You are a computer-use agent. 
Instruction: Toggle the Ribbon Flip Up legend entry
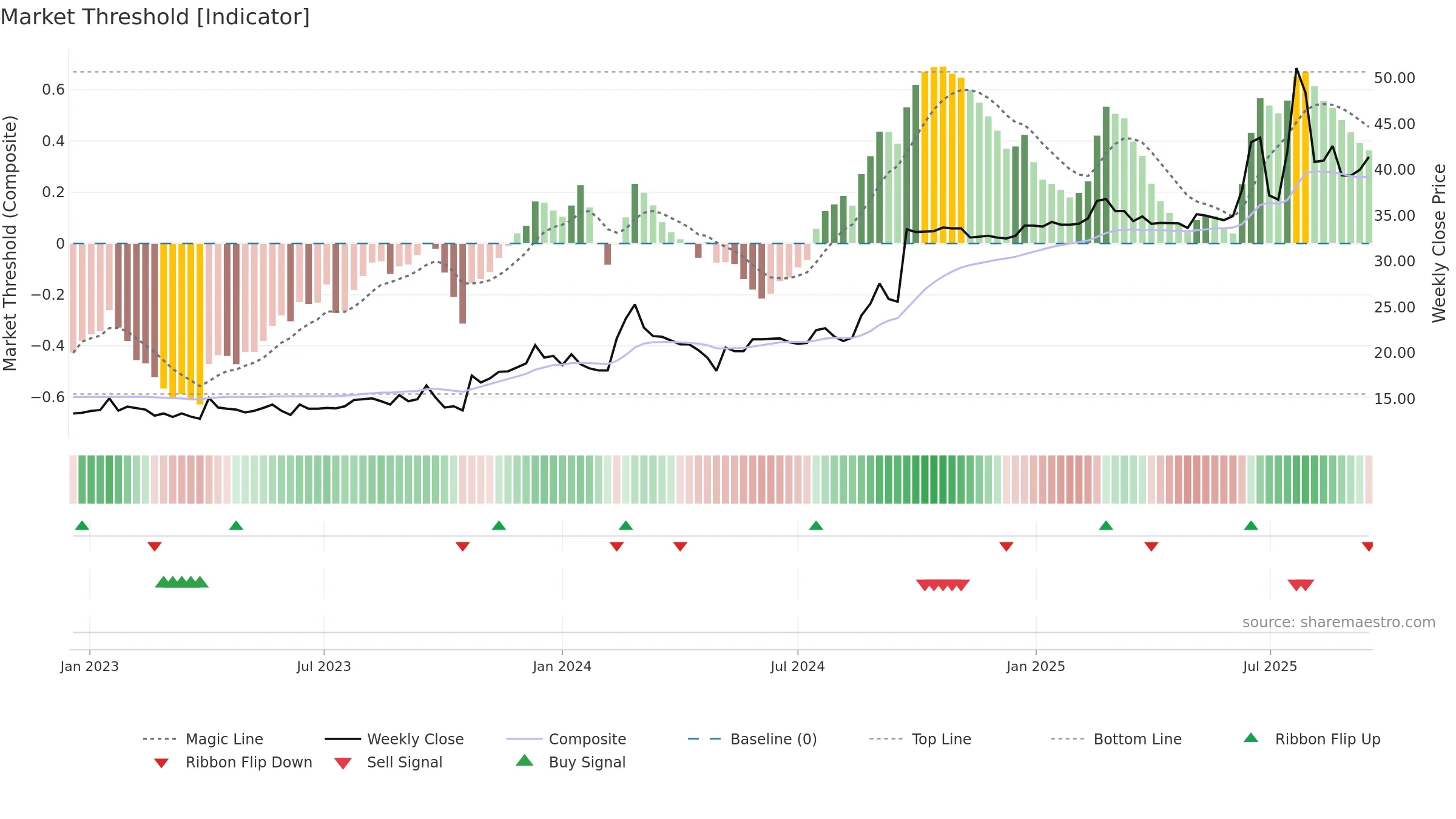1312,739
